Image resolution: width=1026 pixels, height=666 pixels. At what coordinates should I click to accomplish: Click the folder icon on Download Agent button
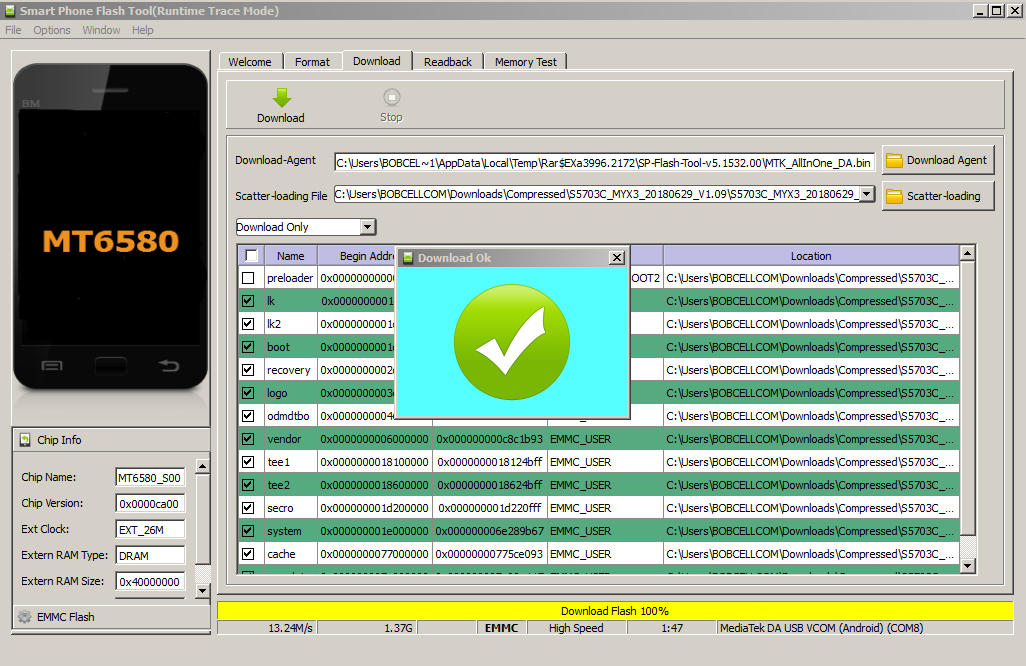[x=894, y=160]
